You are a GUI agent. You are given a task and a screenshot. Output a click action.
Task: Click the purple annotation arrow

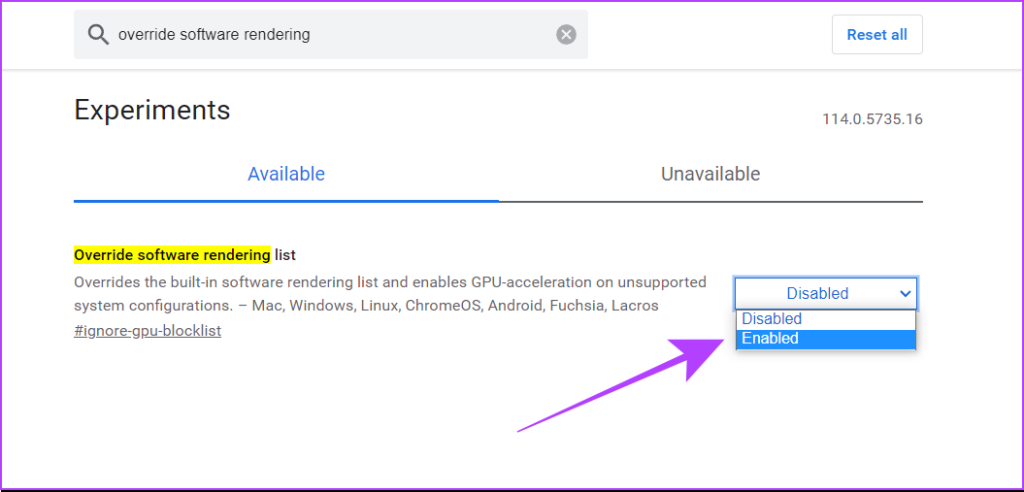click(620, 385)
